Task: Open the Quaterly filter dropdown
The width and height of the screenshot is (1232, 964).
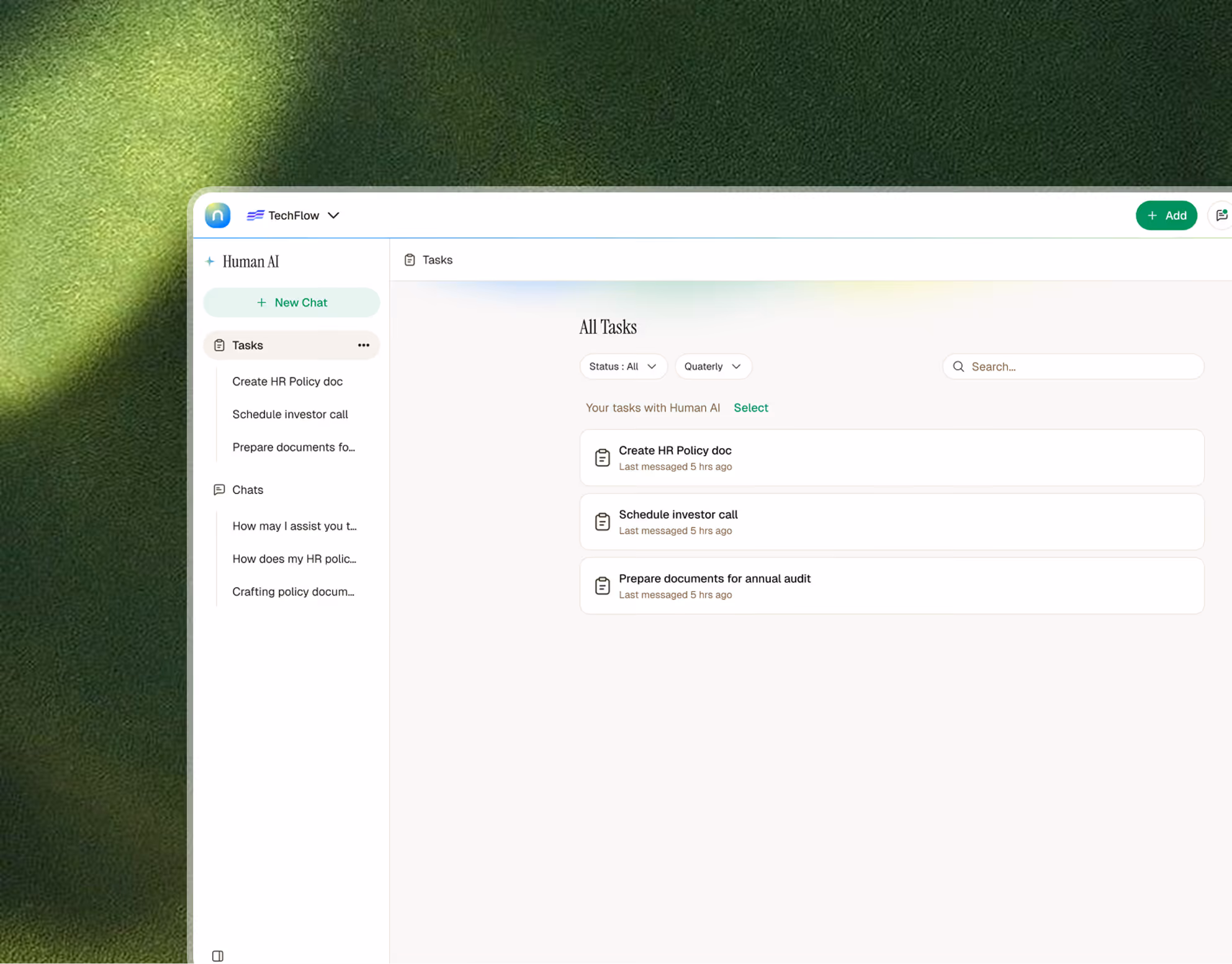Action: click(713, 366)
